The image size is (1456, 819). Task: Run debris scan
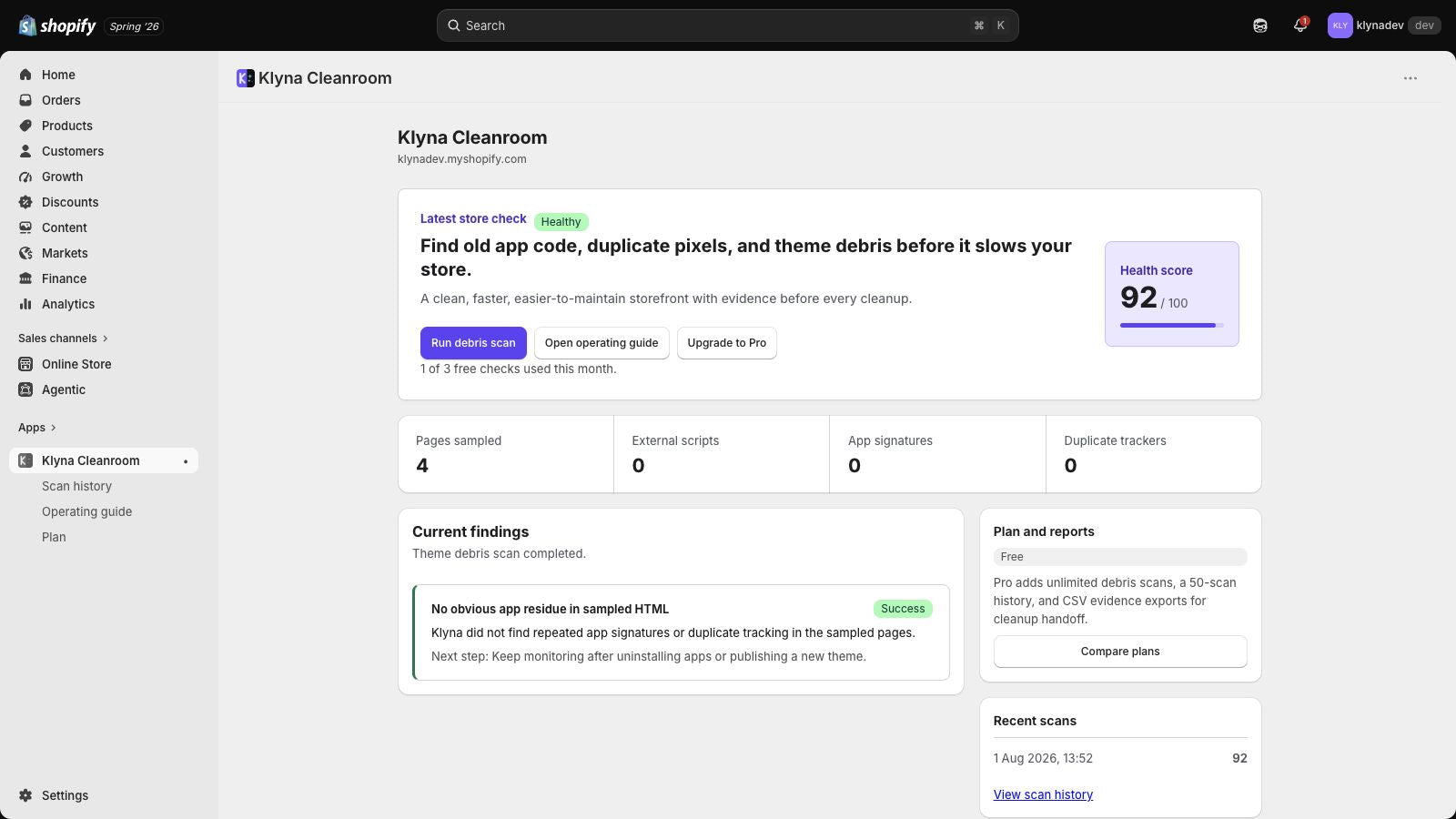(x=473, y=343)
